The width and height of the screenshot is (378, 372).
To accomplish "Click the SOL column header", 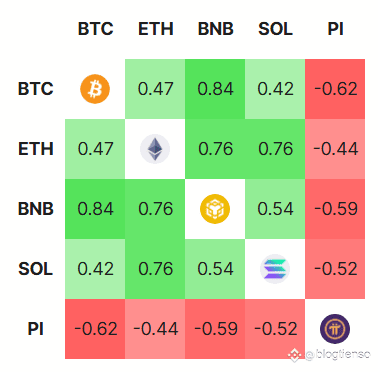I will point(275,29).
